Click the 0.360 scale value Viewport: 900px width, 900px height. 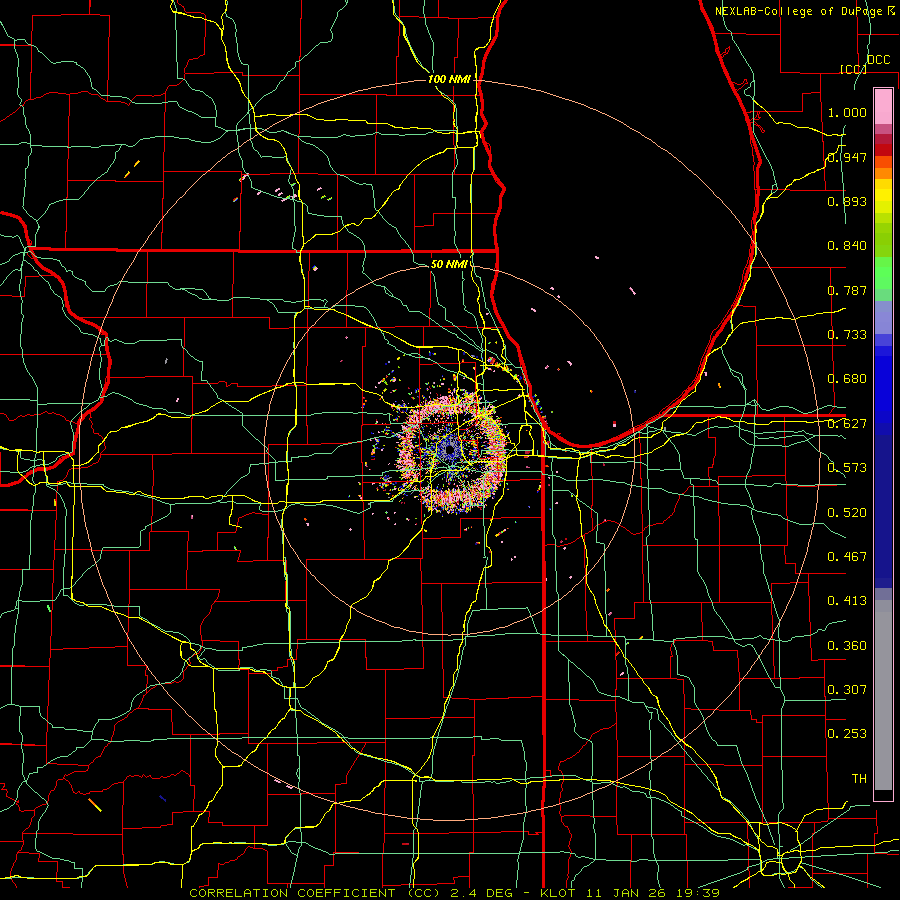(x=847, y=646)
